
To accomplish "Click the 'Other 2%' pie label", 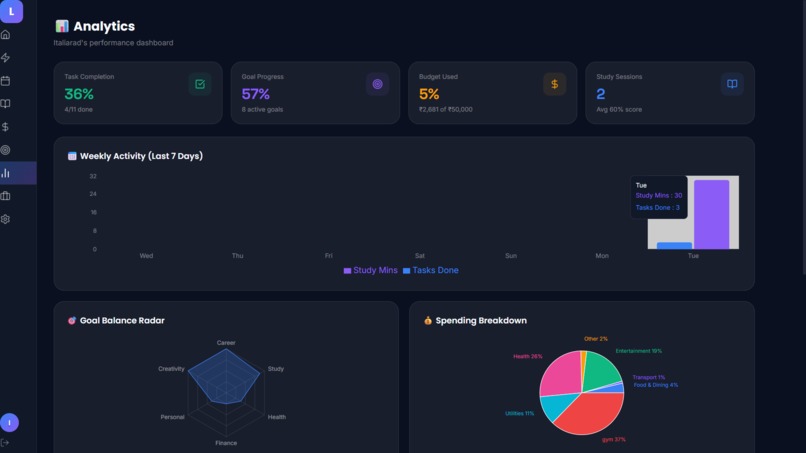I will pos(596,339).
